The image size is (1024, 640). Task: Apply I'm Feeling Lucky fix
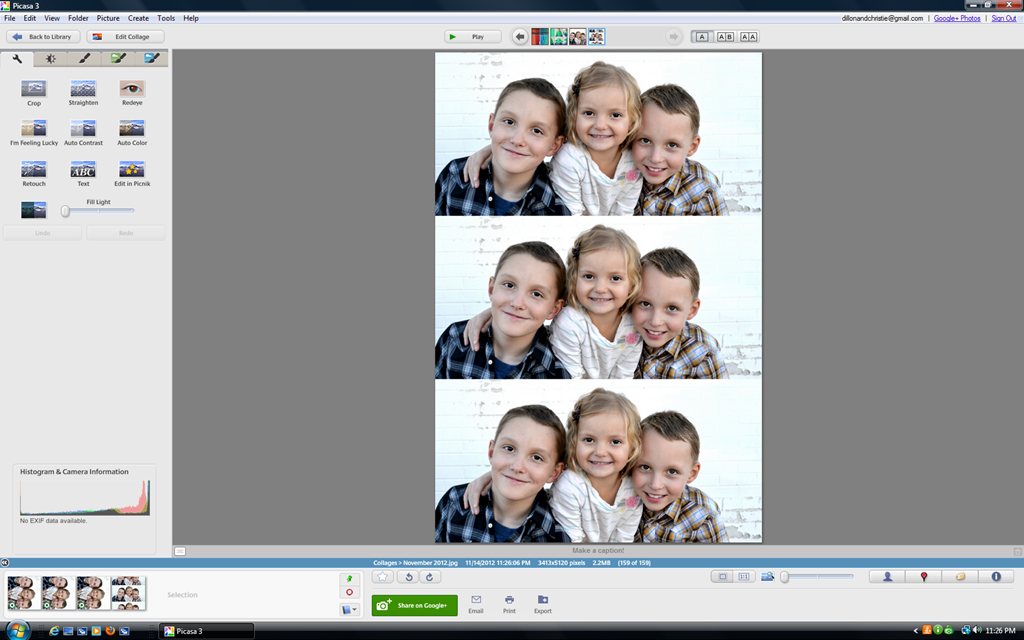[x=34, y=133]
